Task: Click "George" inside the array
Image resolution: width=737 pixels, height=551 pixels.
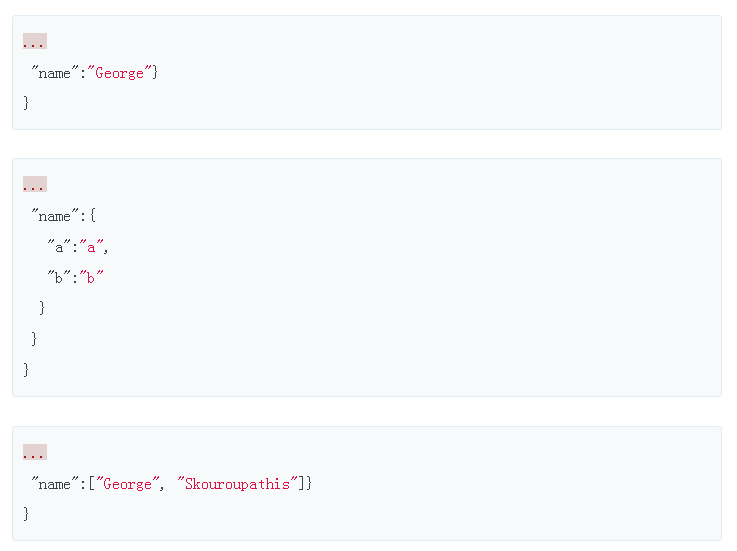Action: [128, 484]
